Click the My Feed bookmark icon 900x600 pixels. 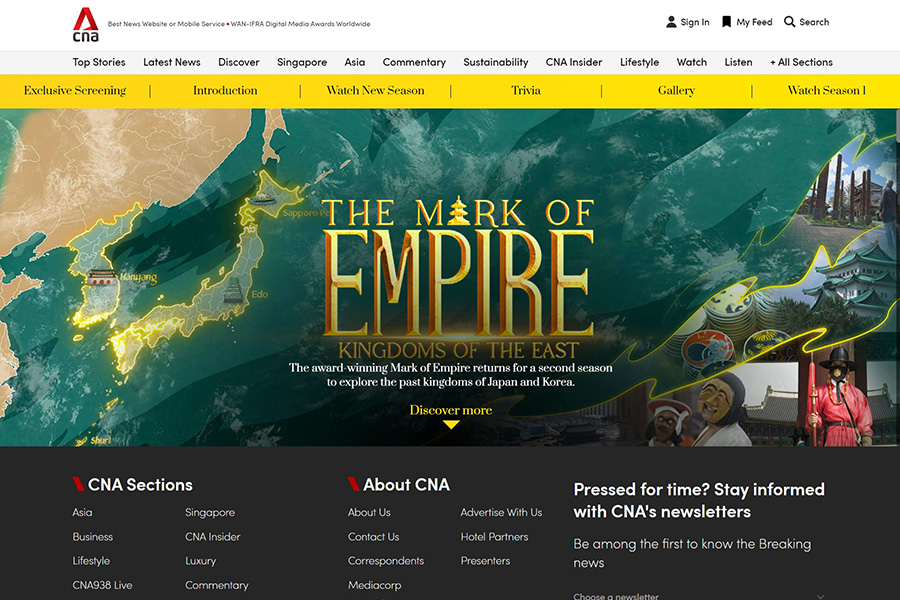(x=726, y=22)
